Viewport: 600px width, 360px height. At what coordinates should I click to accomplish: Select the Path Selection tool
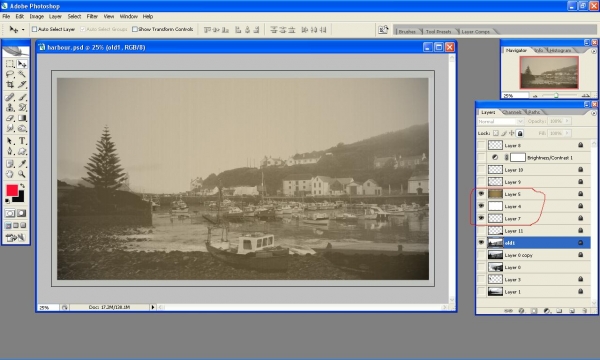(10, 141)
